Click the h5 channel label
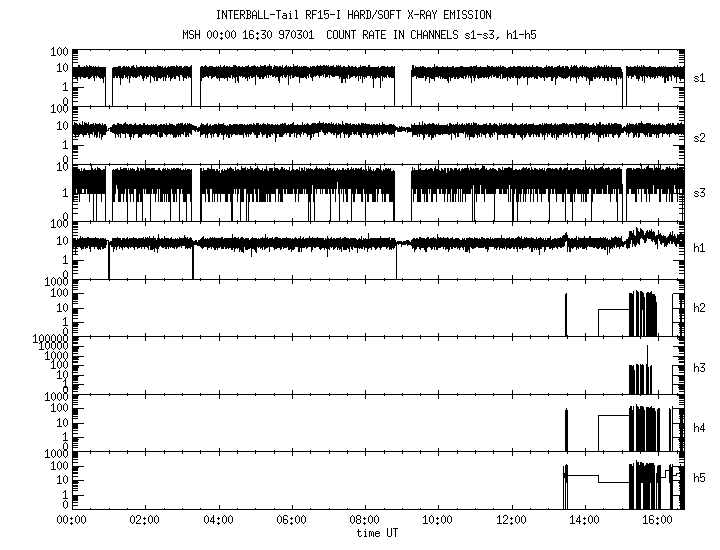 [699, 479]
